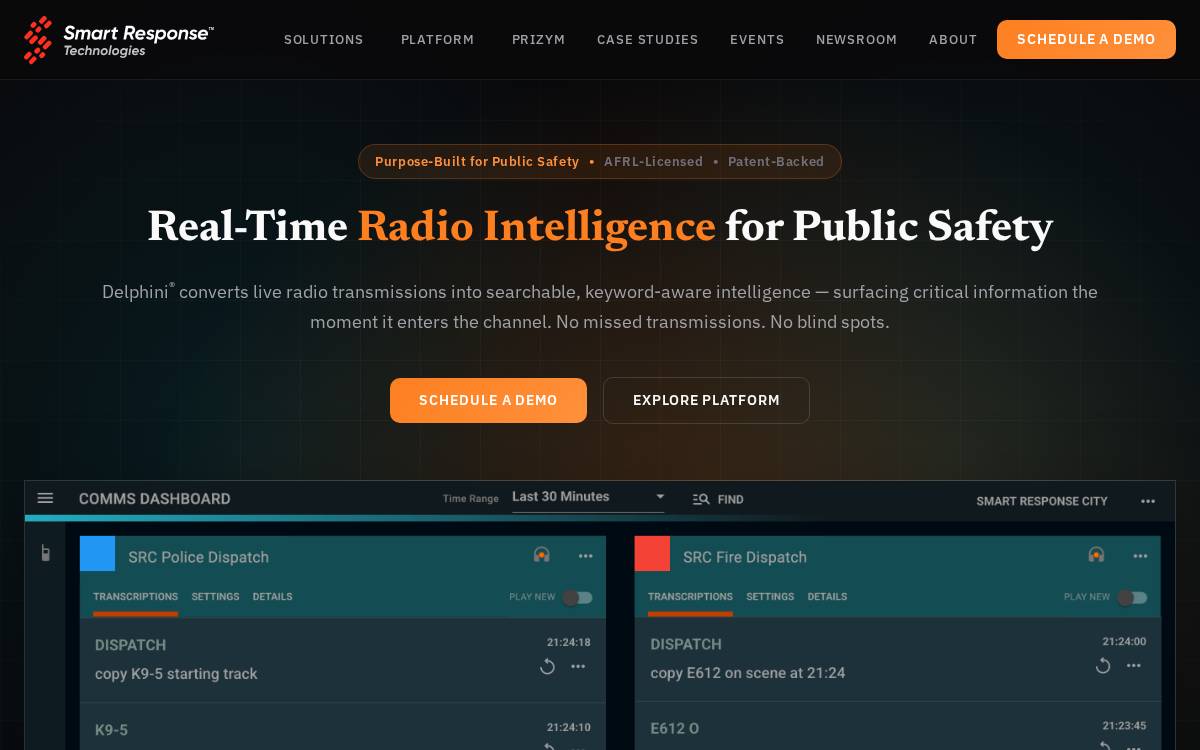1200x750 pixels.
Task: Select Transcriptions tab in Police Dispatch
Action: click(136, 597)
